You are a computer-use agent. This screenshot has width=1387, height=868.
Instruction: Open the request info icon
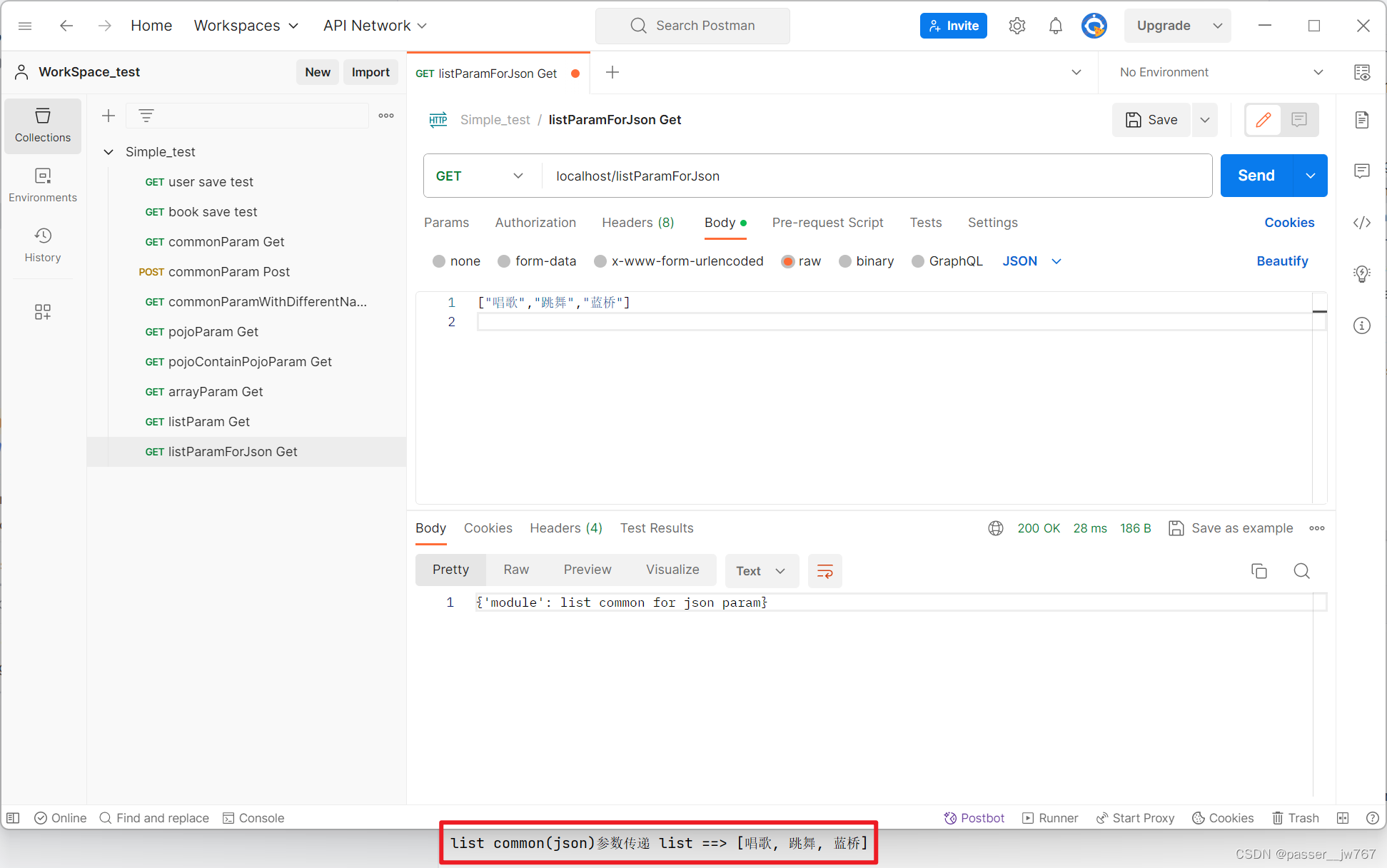pyautogui.click(x=1362, y=325)
